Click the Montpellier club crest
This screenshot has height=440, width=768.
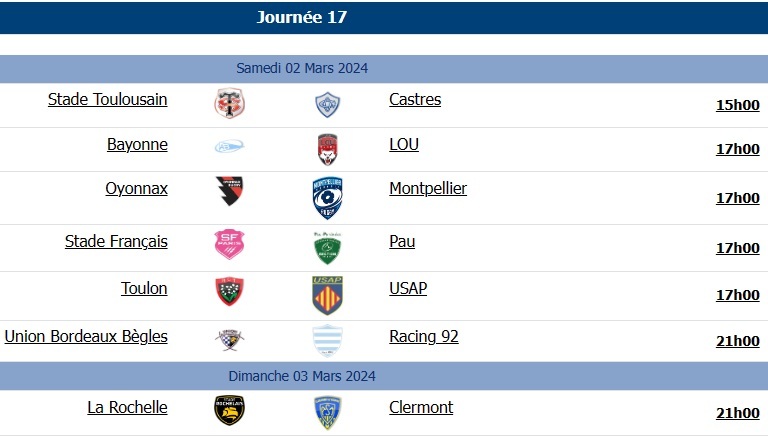(328, 197)
